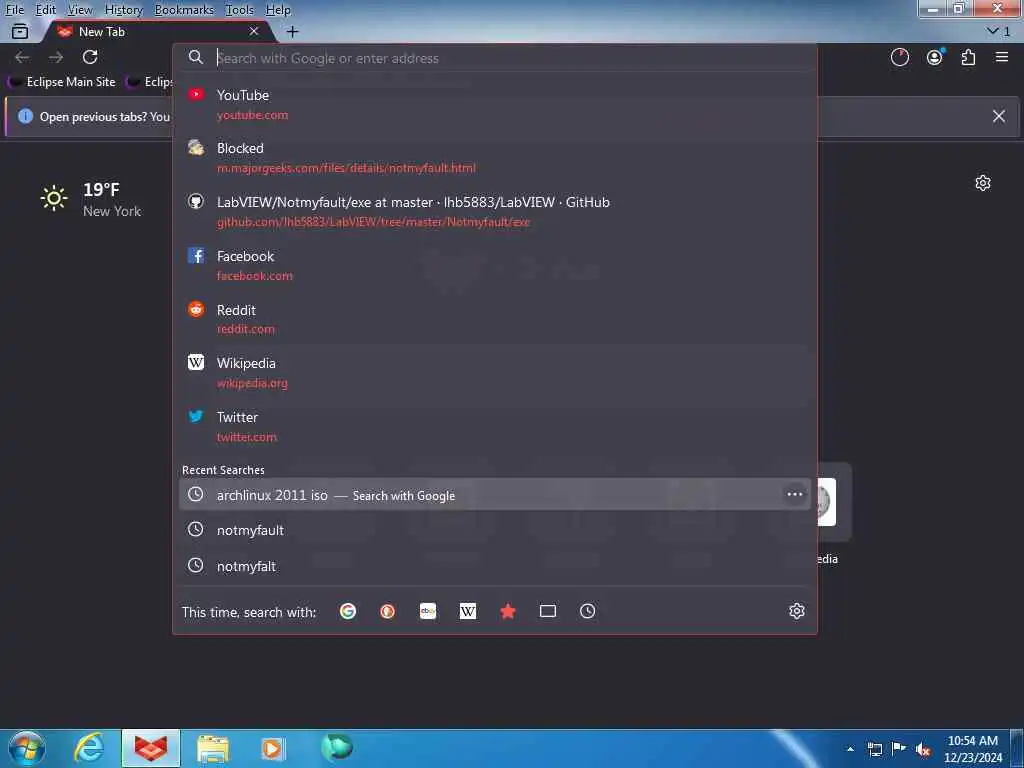
Task: Open Eclipse Main Site bookmark
Action: click(x=61, y=82)
